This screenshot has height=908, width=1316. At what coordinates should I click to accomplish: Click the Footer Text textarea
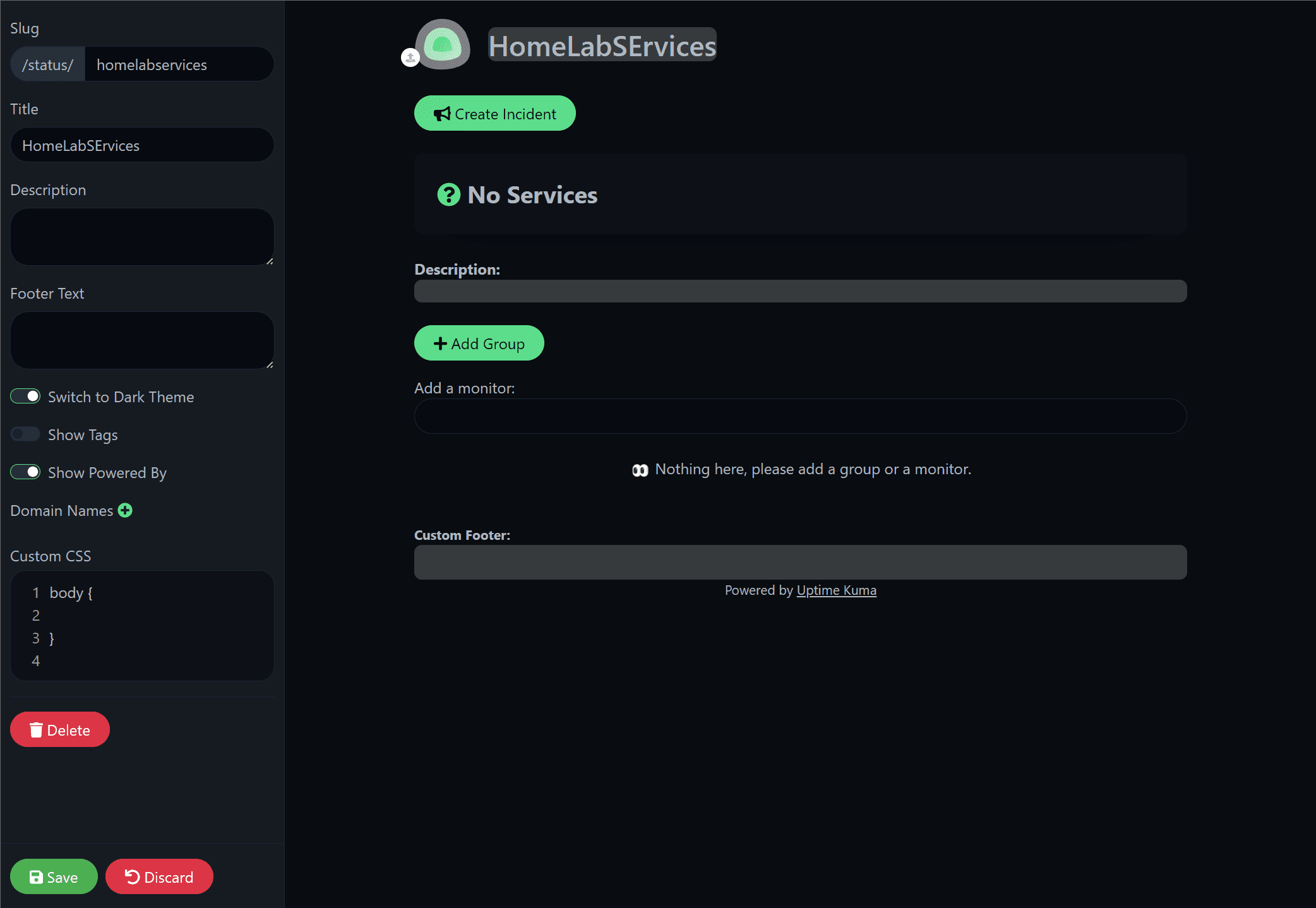click(x=142, y=340)
